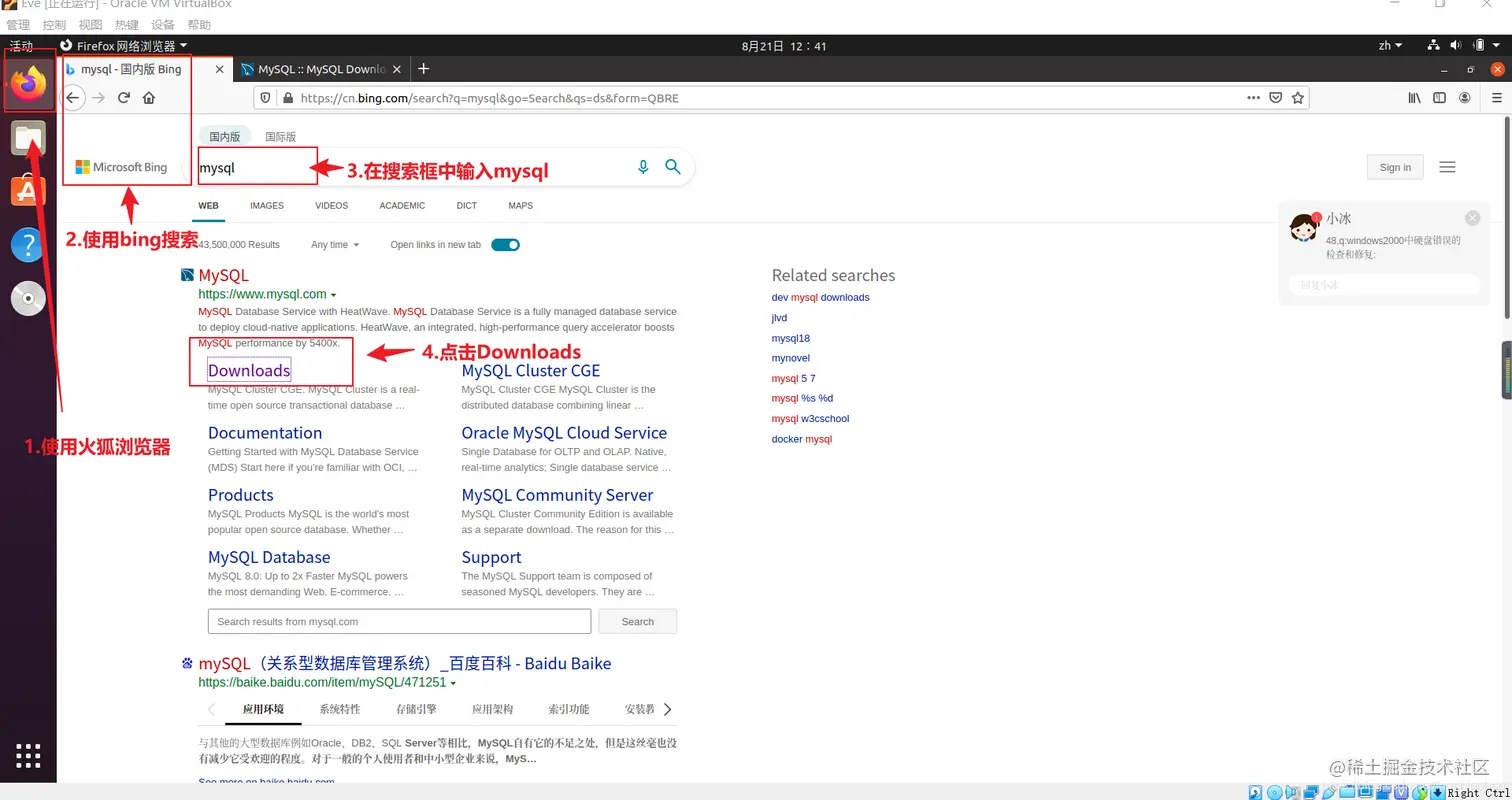The image size is (1512, 800).
Task: Open tracking protection shield icon
Action: (x=265, y=98)
